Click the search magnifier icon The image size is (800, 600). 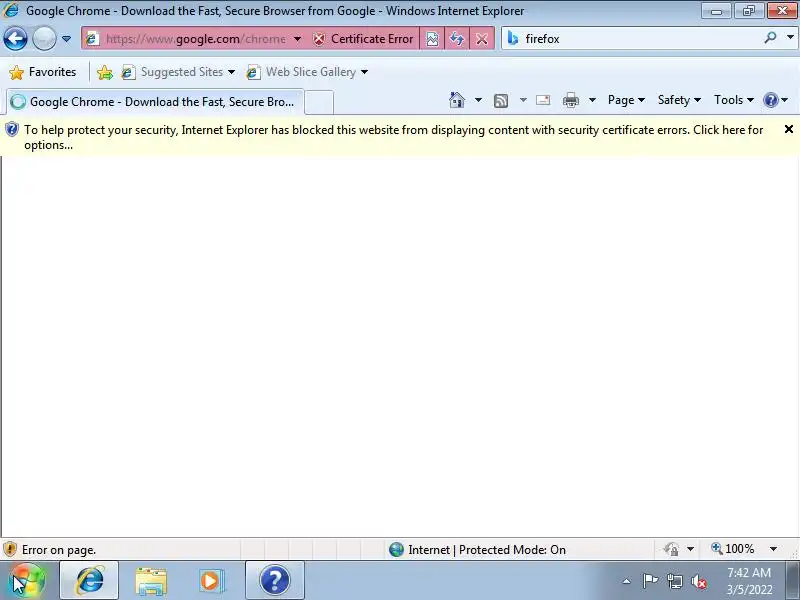[x=770, y=37]
